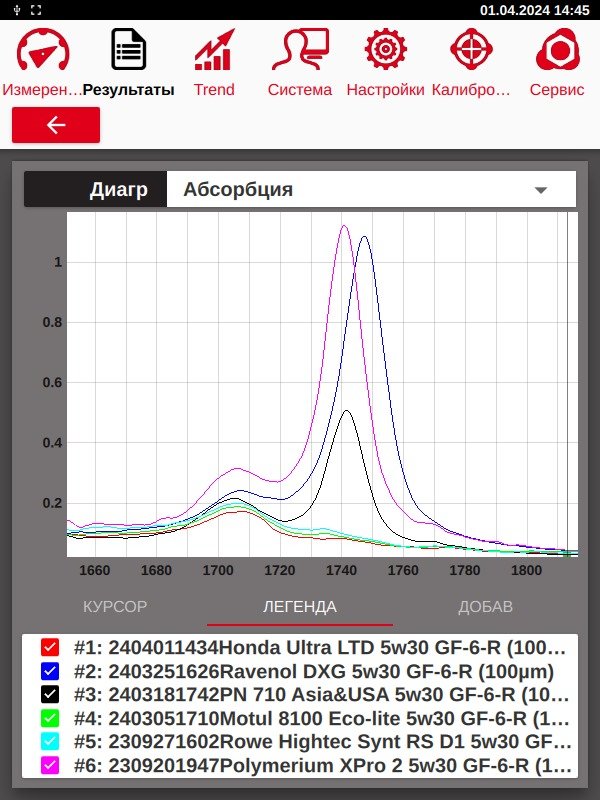Click the dropdown arrow next to Абсорбция
600x800 pixels.
point(541,190)
